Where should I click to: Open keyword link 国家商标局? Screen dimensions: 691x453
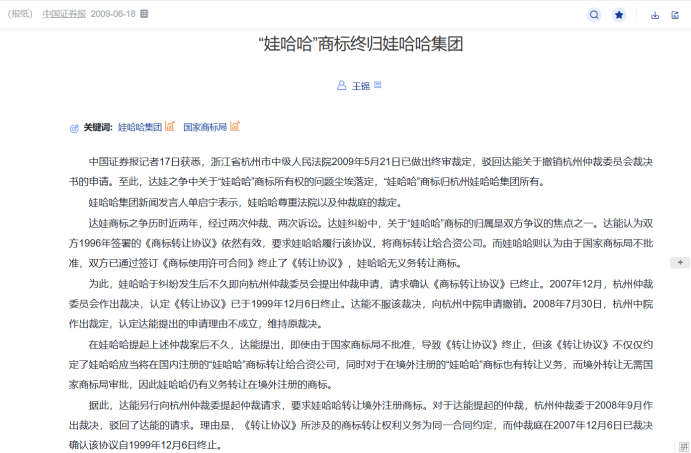coord(205,127)
